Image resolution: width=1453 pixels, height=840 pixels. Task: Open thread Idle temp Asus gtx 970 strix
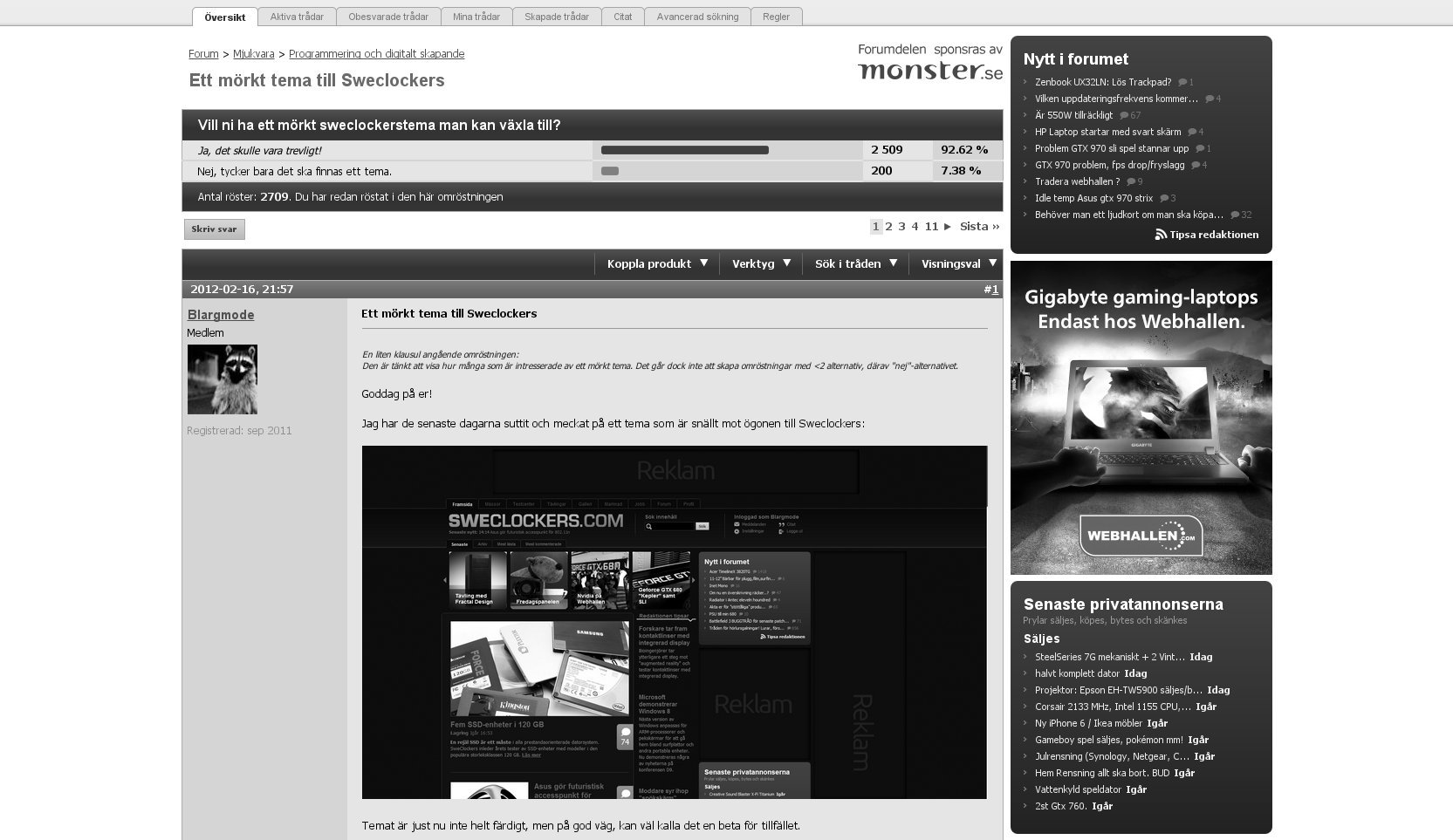pos(1094,198)
